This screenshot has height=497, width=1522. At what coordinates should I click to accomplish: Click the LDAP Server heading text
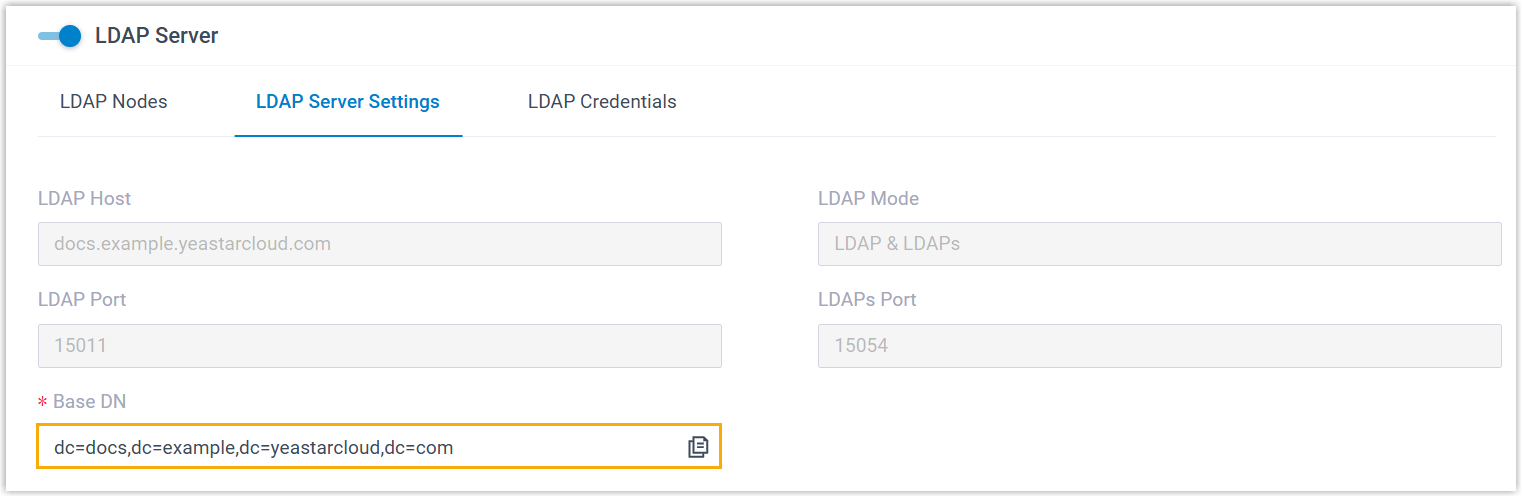coord(157,36)
